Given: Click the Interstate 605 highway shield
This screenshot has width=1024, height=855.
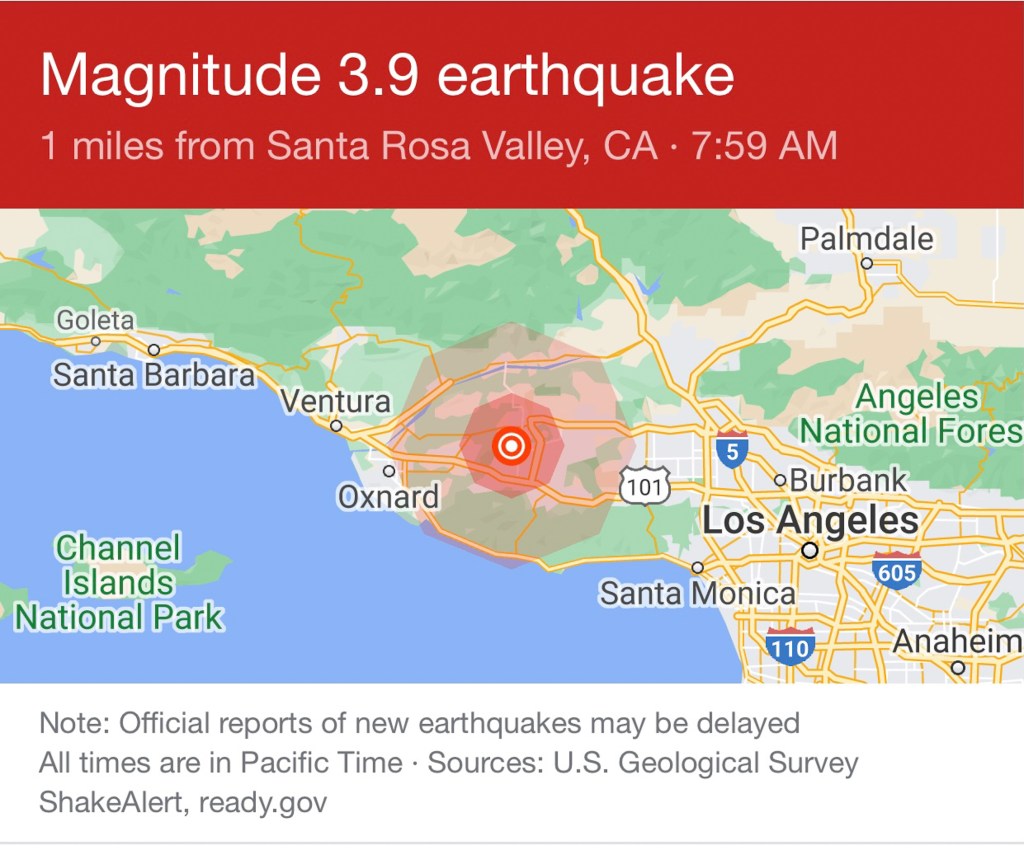Looking at the screenshot, I should click(895, 570).
